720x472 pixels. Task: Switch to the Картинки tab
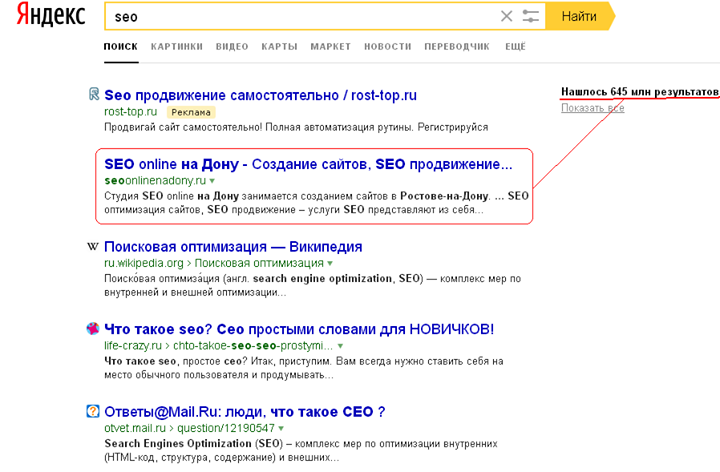[x=176, y=46]
